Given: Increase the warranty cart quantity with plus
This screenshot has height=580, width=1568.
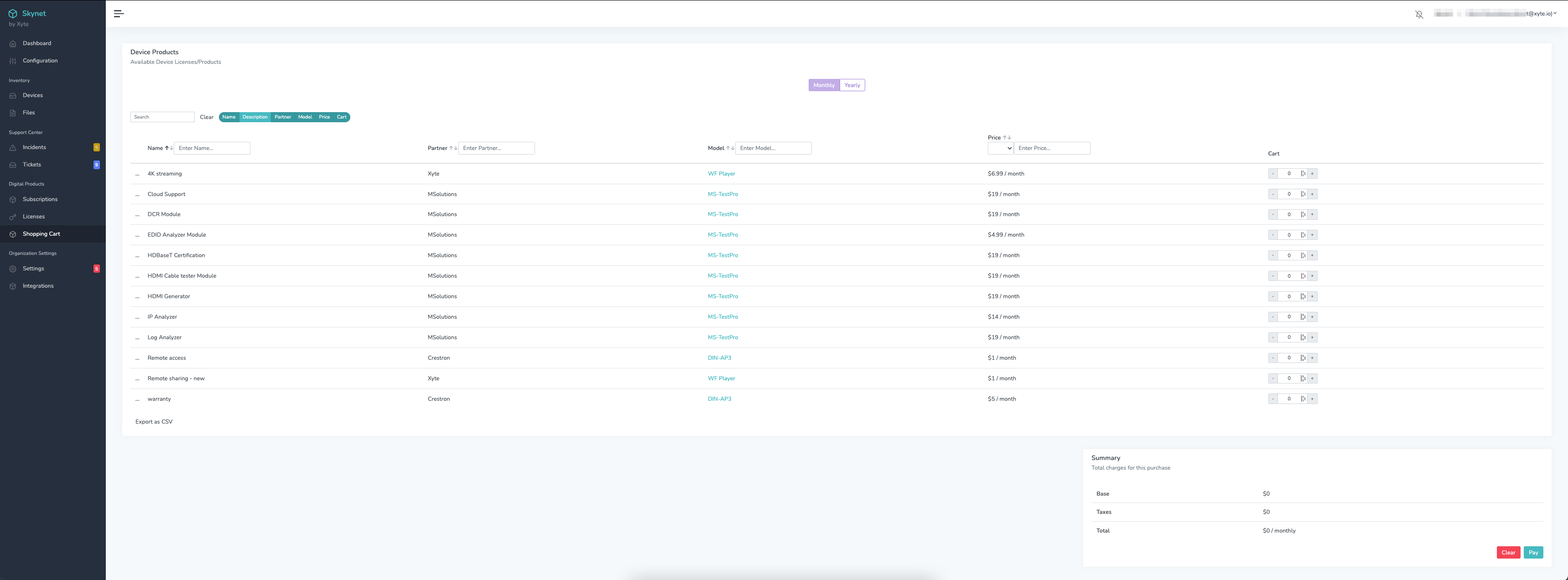Looking at the screenshot, I should (1312, 399).
